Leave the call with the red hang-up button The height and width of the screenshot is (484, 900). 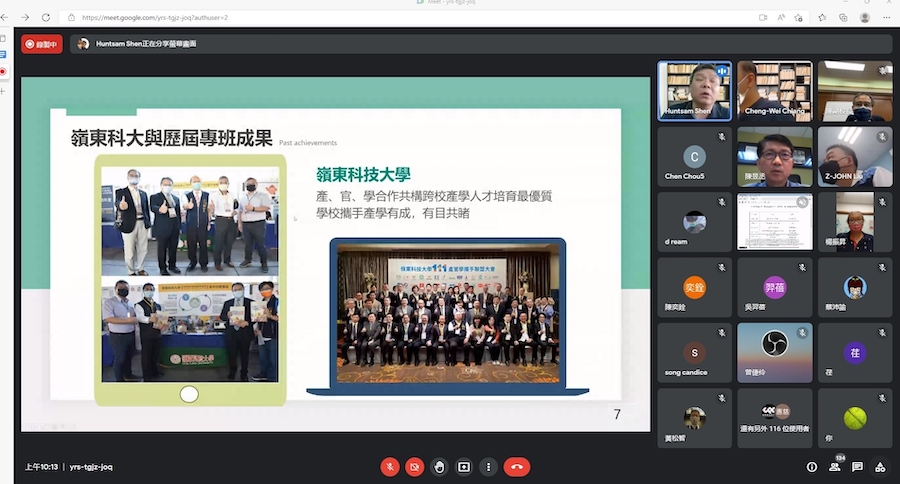point(517,467)
